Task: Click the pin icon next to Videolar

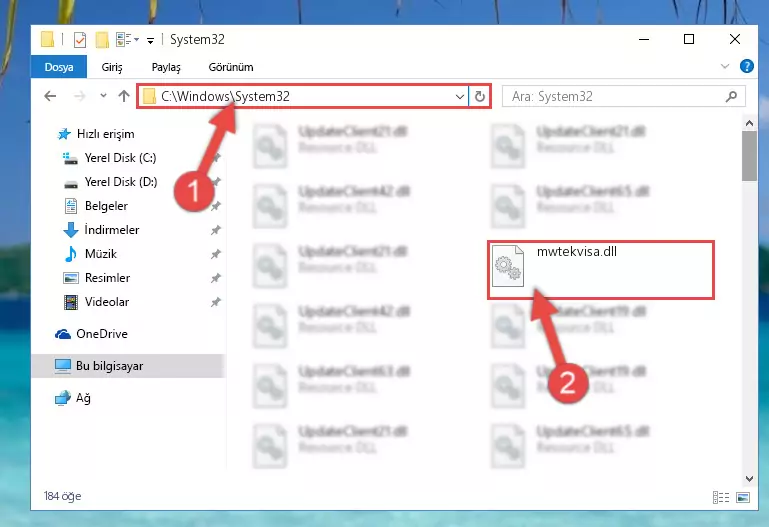Action: [x=215, y=302]
